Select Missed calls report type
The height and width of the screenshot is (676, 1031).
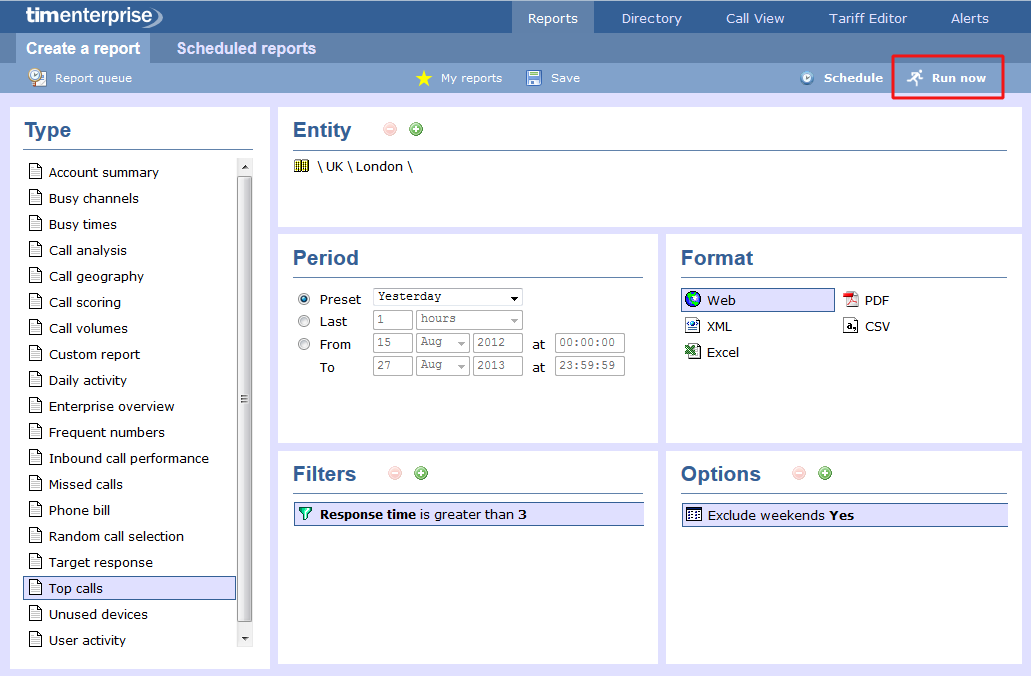pos(86,484)
